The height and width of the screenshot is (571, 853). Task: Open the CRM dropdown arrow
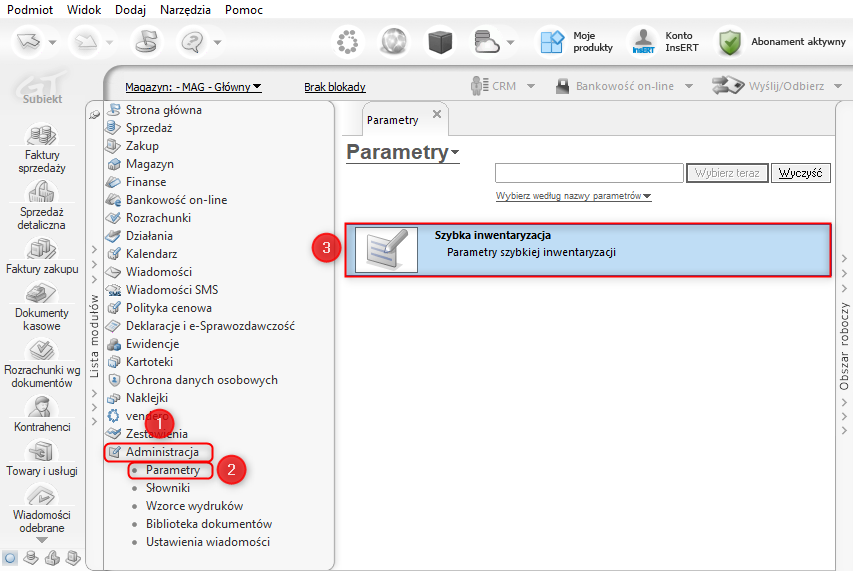[531, 86]
